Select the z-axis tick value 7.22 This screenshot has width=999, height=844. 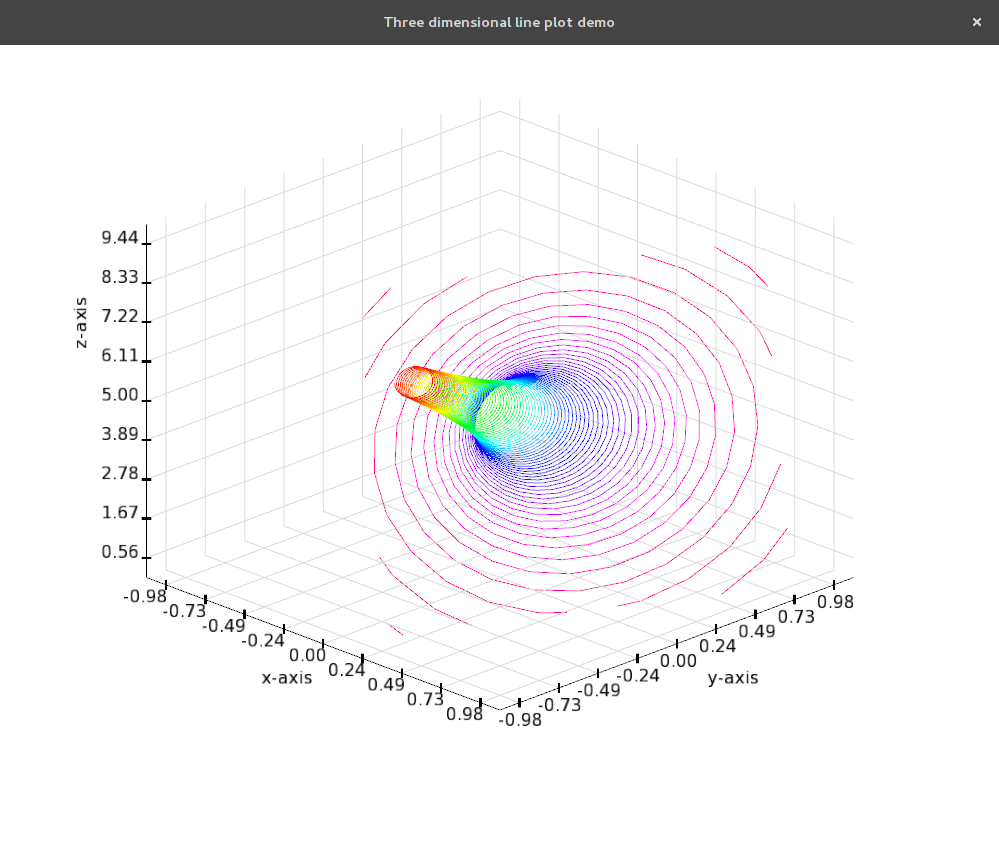point(120,317)
